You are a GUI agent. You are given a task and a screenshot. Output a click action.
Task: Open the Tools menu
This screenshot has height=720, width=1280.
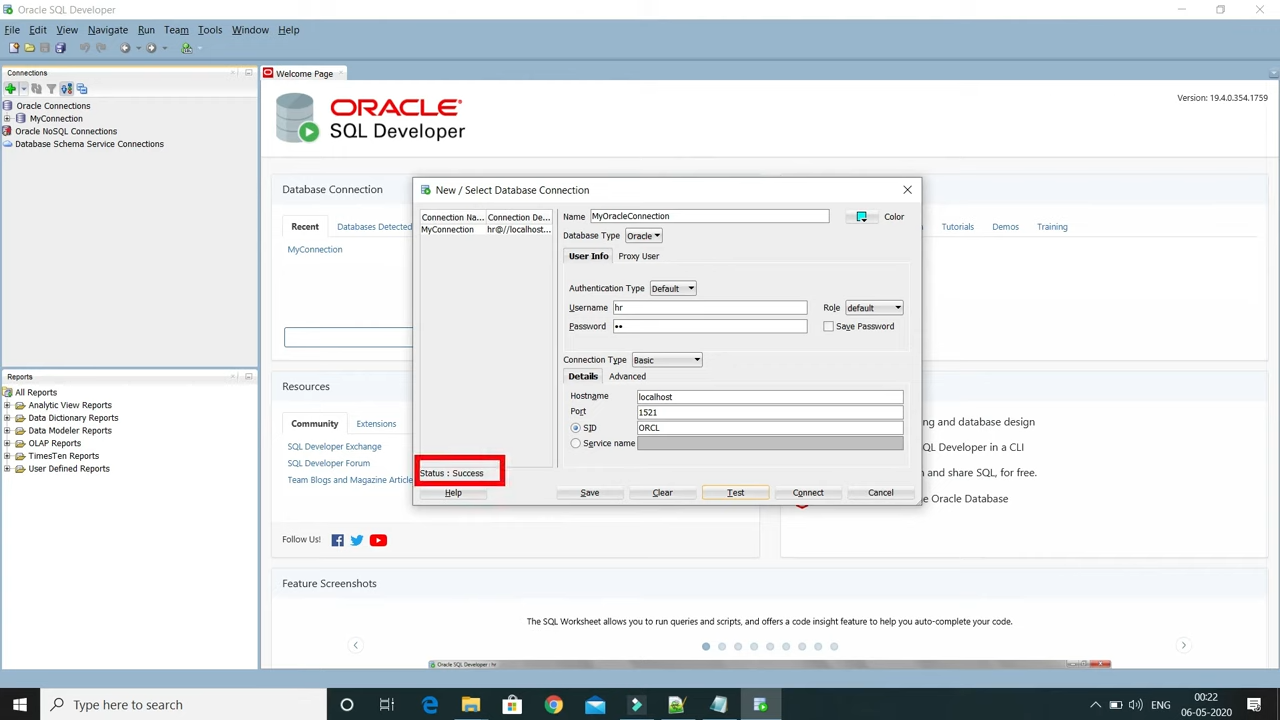(x=209, y=30)
